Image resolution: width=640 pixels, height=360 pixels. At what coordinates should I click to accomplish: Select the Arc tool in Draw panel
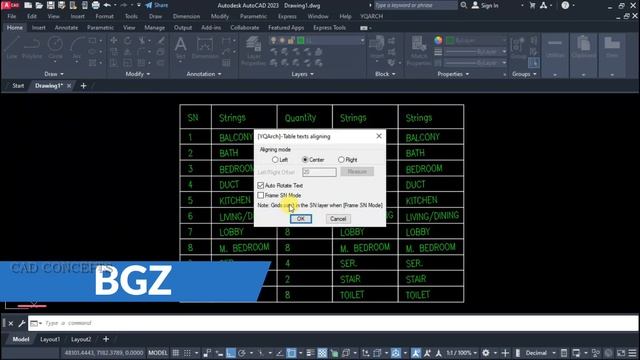[77, 48]
